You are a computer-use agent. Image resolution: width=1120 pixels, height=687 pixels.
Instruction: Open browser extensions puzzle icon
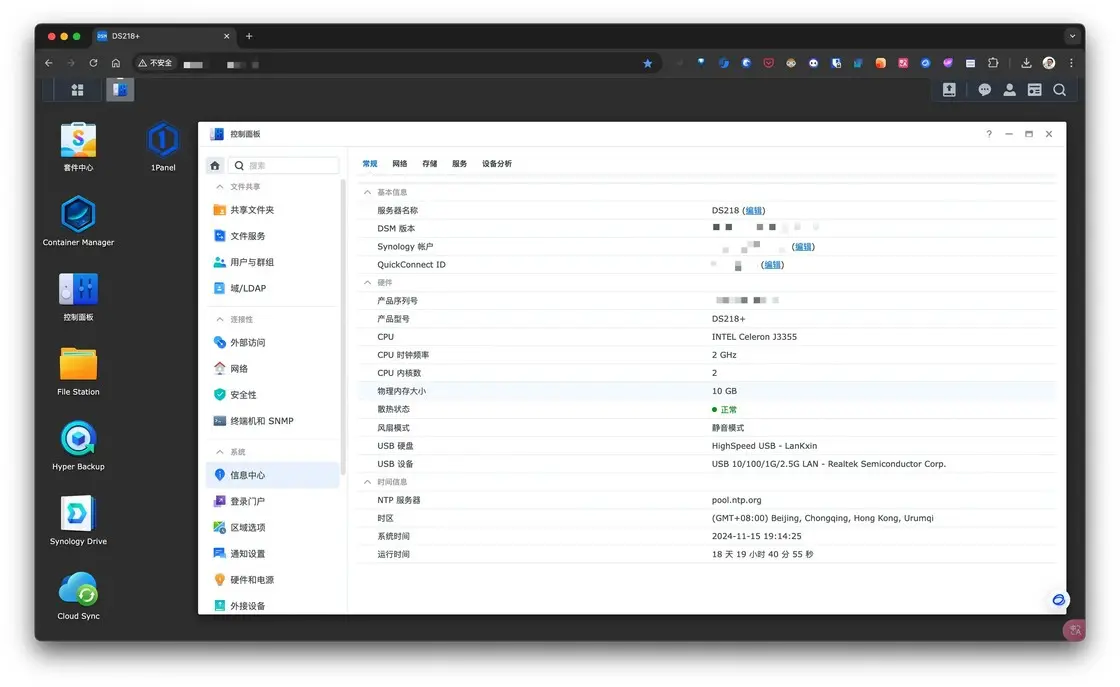click(993, 63)
